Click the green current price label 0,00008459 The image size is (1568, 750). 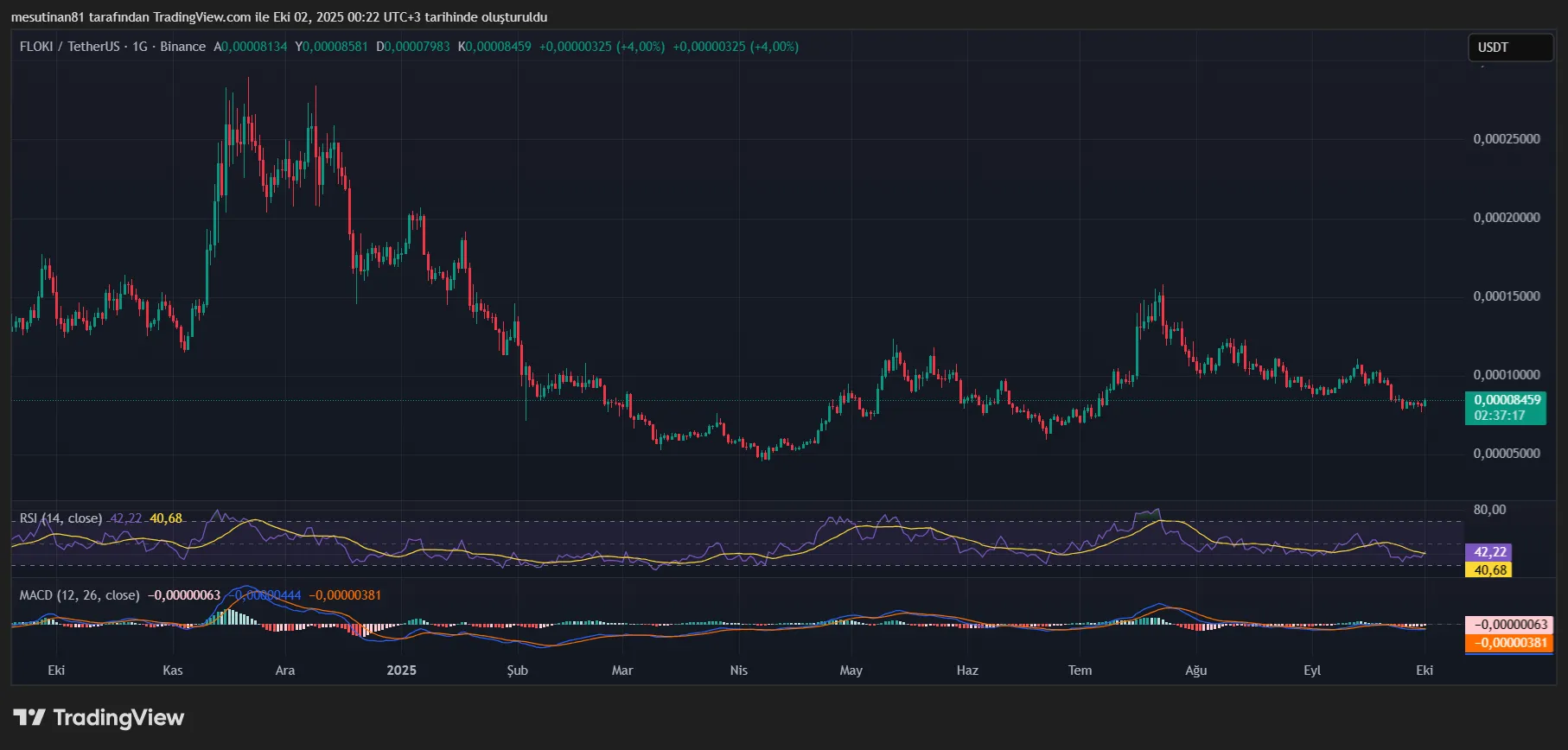[x=1507, y=400]
